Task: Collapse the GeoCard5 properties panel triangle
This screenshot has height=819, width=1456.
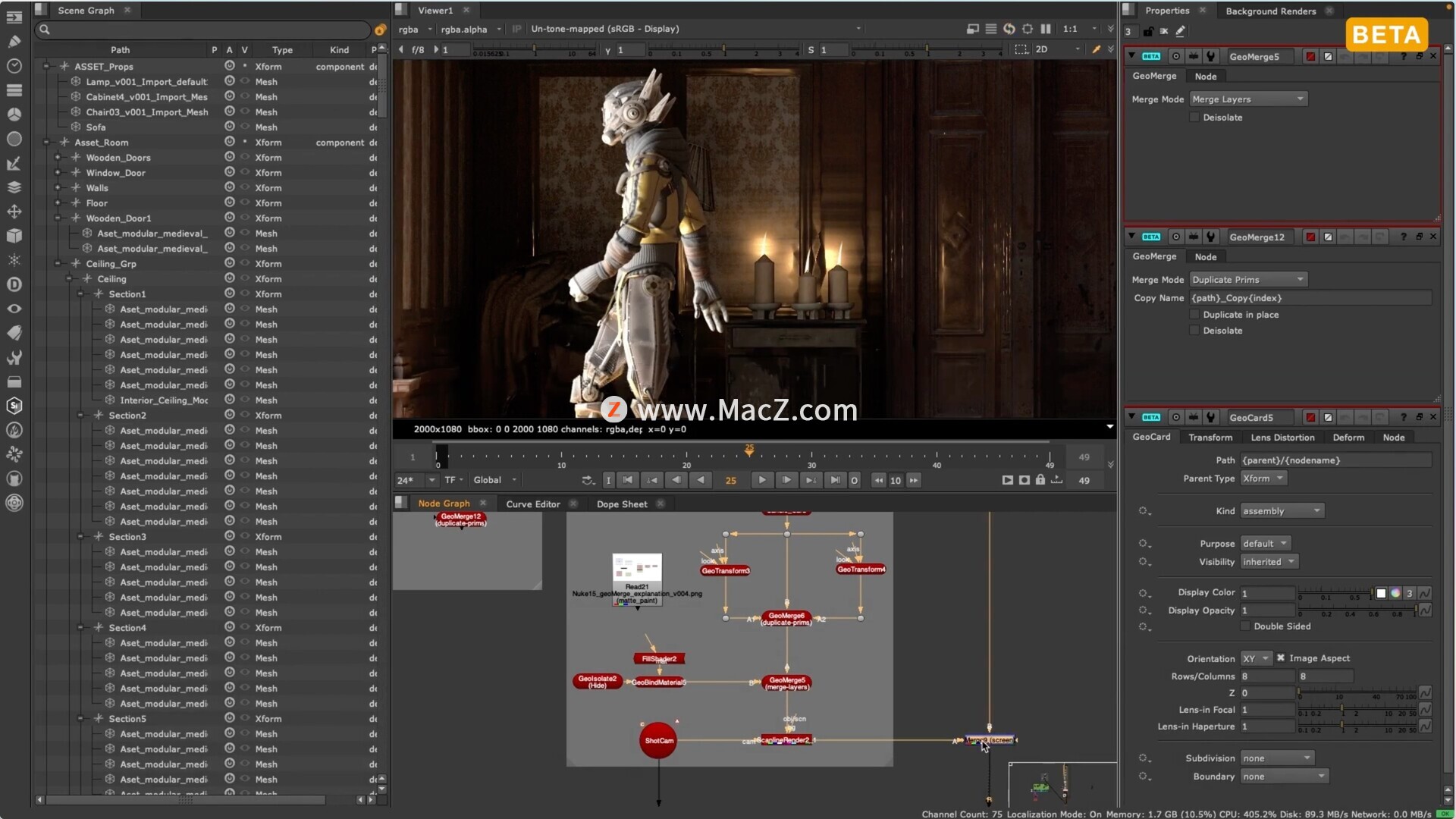Action: coord(1132,417)
